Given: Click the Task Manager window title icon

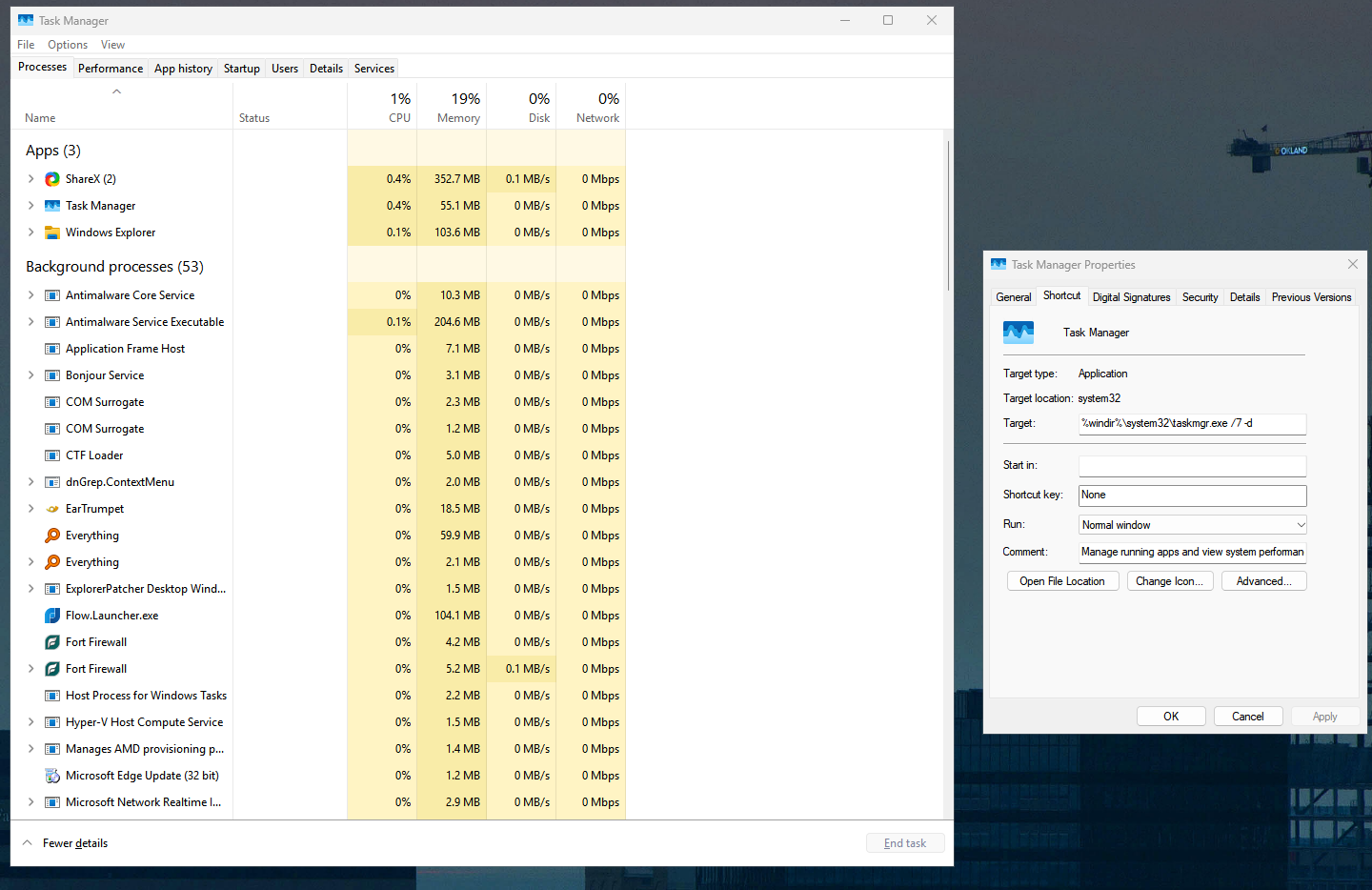Looking at the screenshot, I should tap(26, 20).
